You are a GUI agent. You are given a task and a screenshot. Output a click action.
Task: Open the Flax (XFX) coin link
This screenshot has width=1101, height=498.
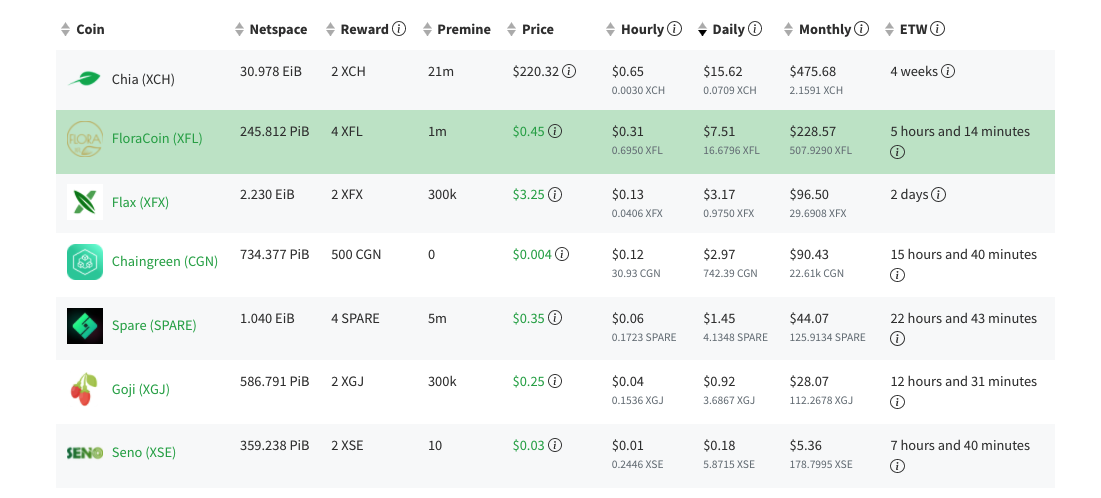(140, 202)
